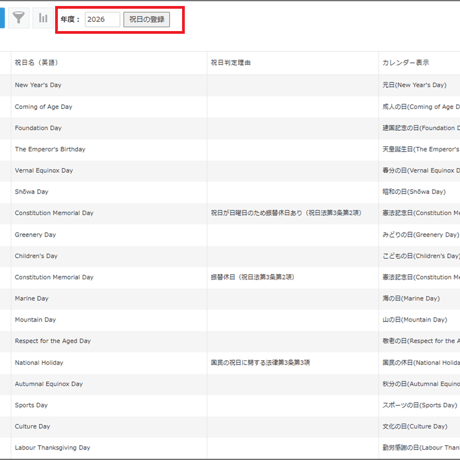Select the Labour Thanksgiving Day cell
This screenshot has height=460, width=460.
coord(109,448)
